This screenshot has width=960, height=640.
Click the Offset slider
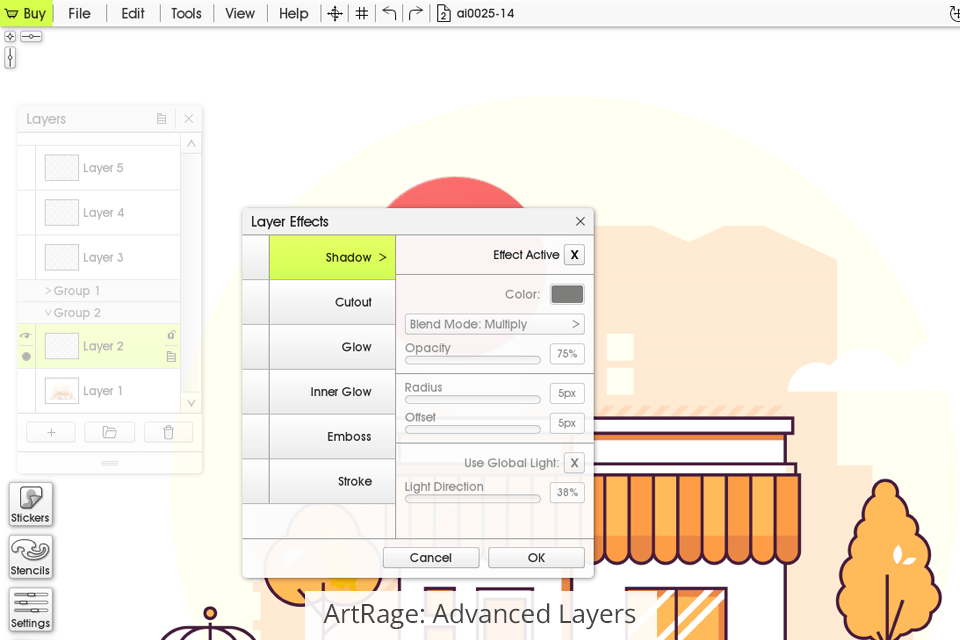pyautogui.click(x=473, y=429)
